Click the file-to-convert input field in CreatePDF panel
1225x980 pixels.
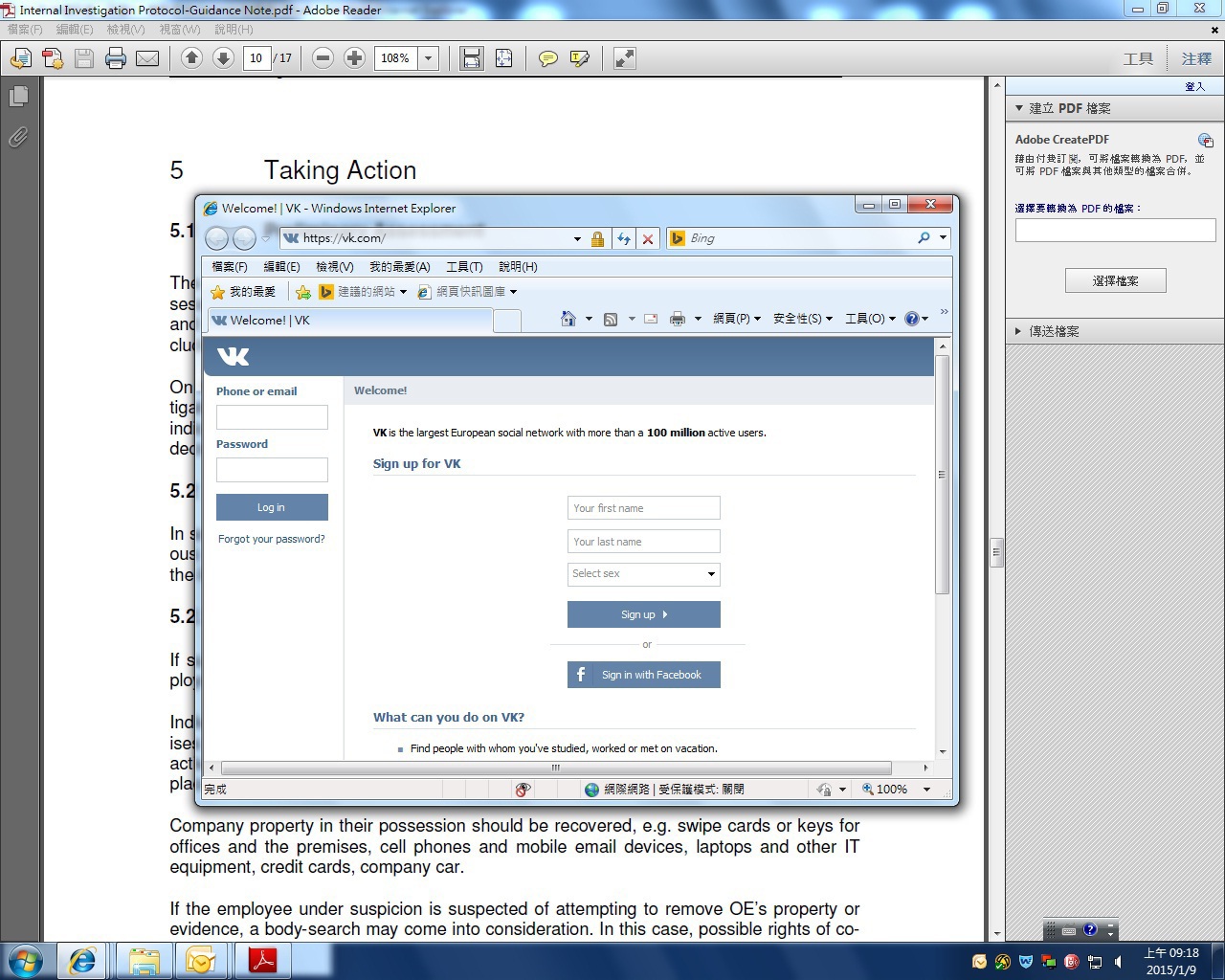tap(1116, 230)
